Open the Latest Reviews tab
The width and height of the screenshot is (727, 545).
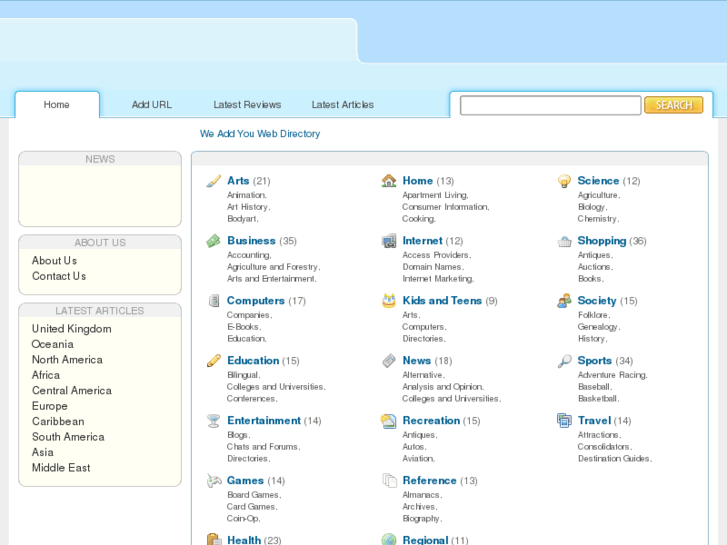[x=247, y=105]
